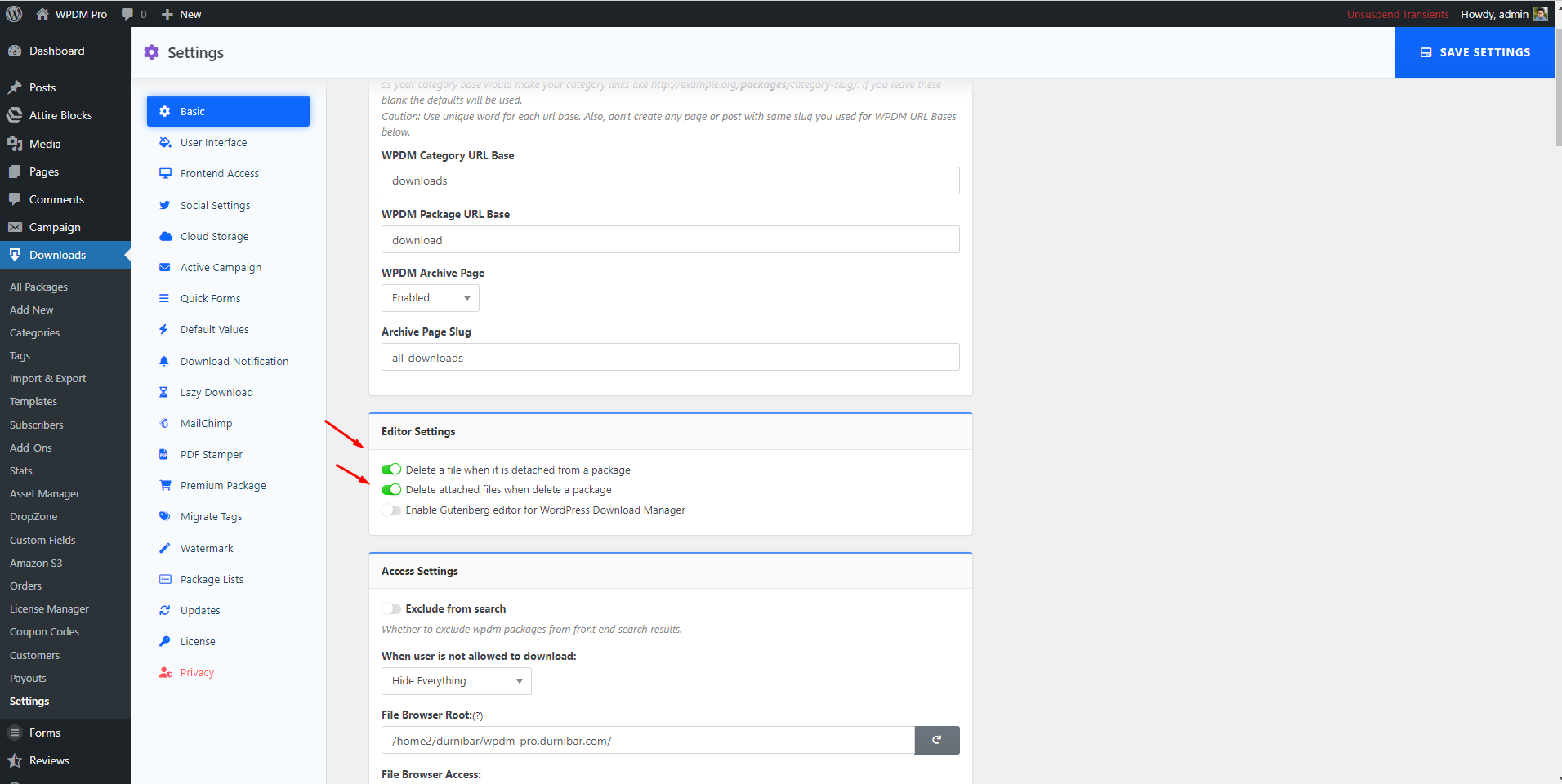Click the WPDM Package URL Base field

[670, 239]
